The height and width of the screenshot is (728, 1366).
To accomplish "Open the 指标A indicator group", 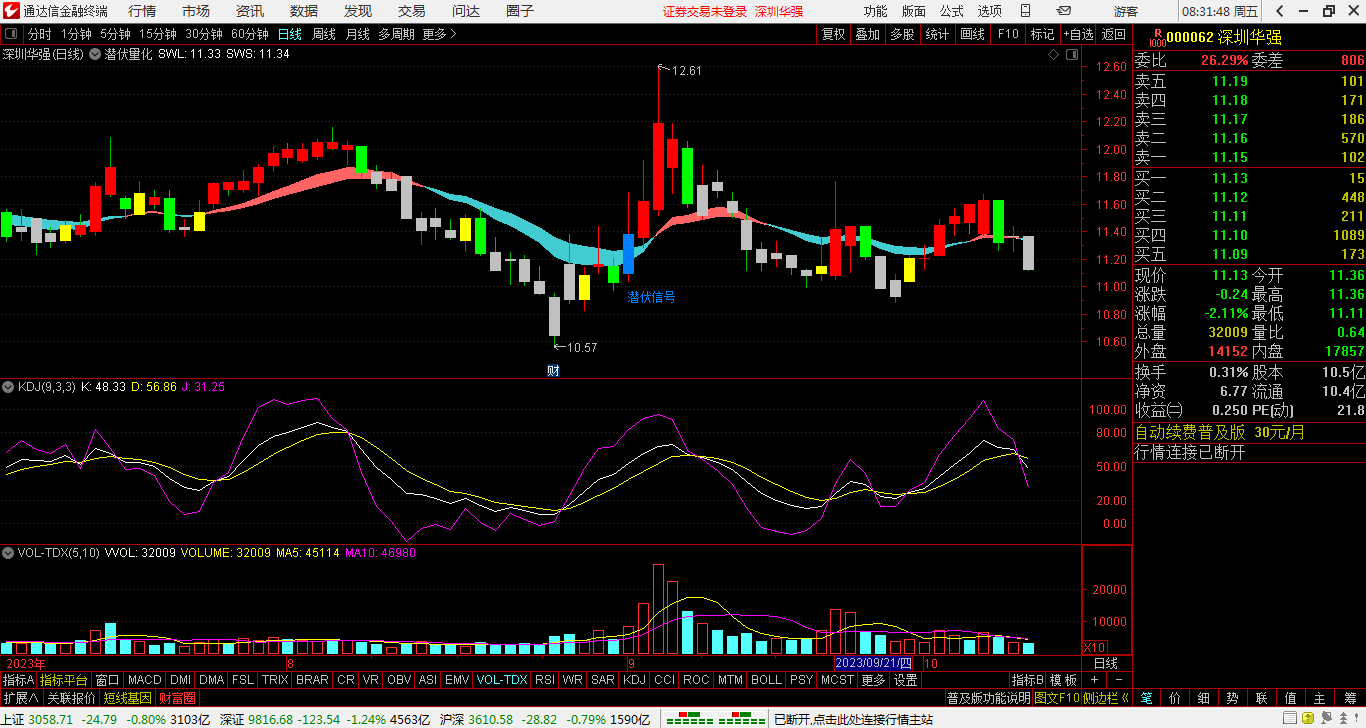I will click(18, 680).
